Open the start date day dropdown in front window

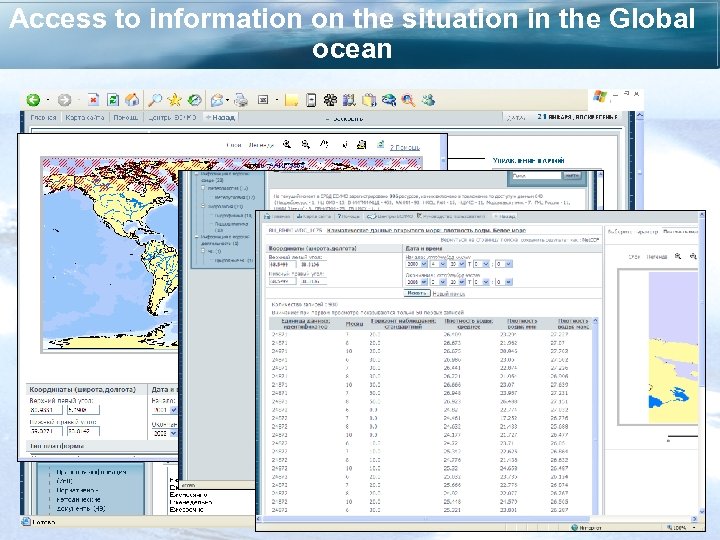coord(457,264)
